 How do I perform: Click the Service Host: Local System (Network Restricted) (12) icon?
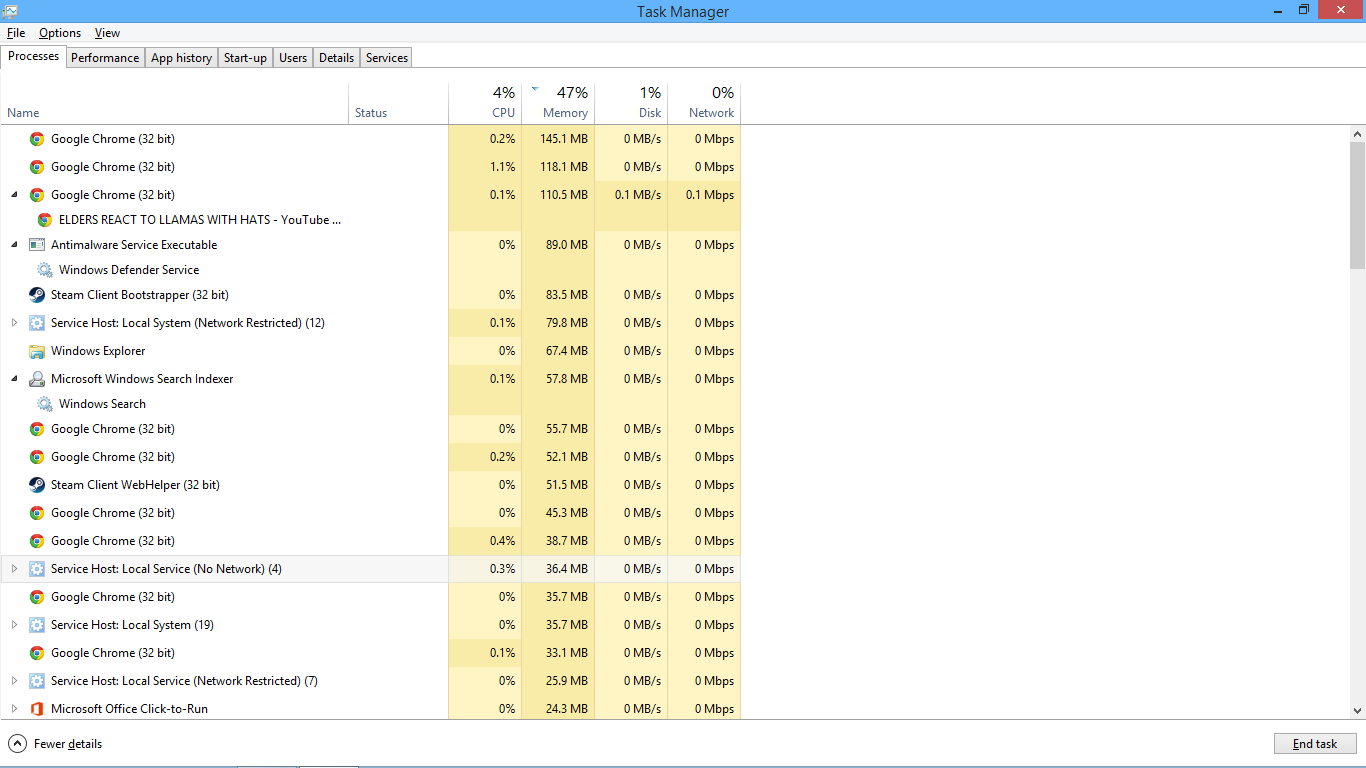tap(37, 323)
